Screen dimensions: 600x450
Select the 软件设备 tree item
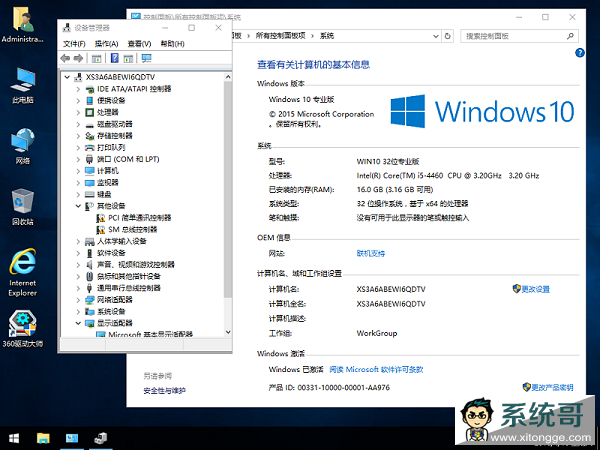[105, 253]
